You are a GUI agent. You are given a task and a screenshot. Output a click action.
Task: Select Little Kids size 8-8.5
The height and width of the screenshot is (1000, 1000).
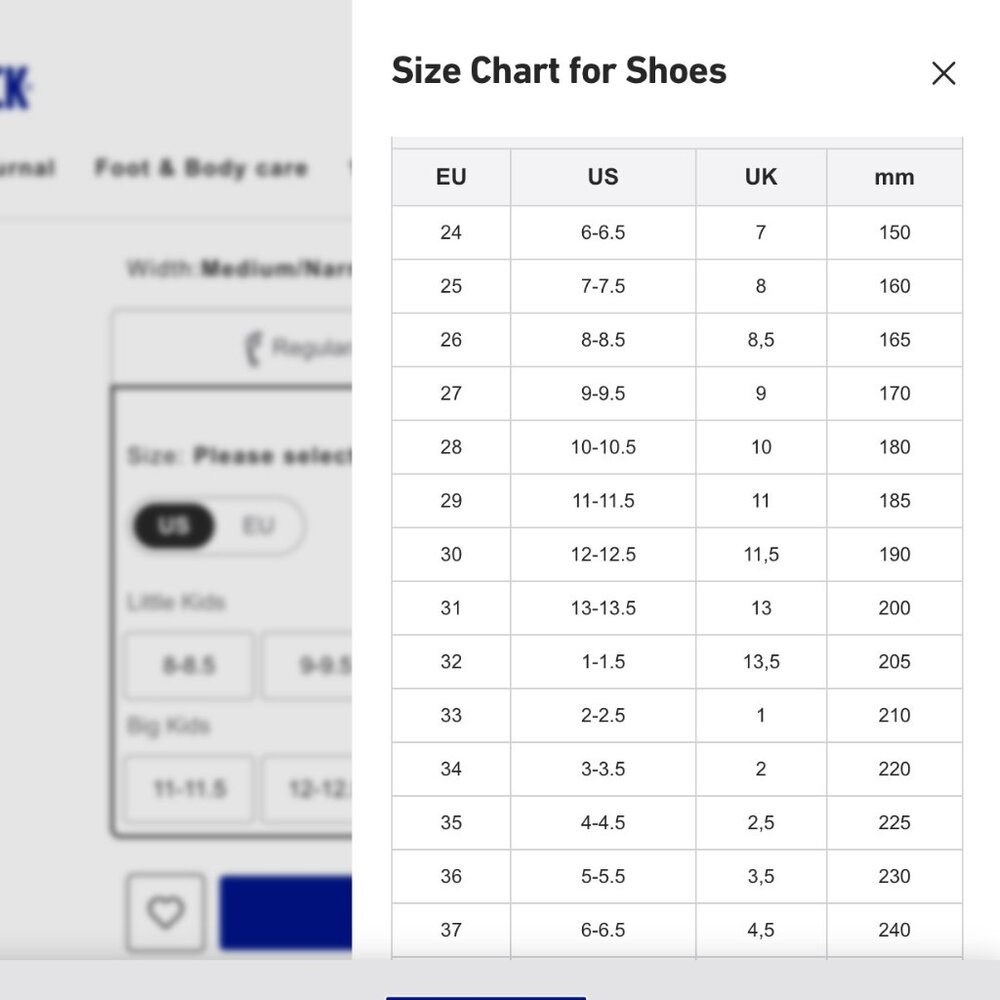tap(189, 666)
